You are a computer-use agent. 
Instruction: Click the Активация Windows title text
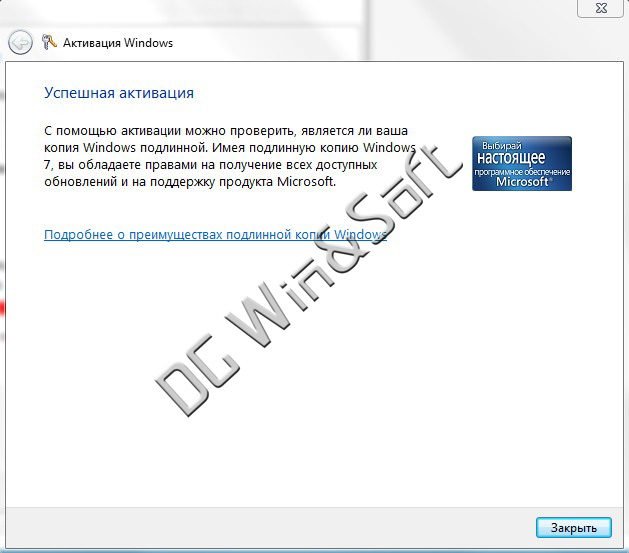118,43
